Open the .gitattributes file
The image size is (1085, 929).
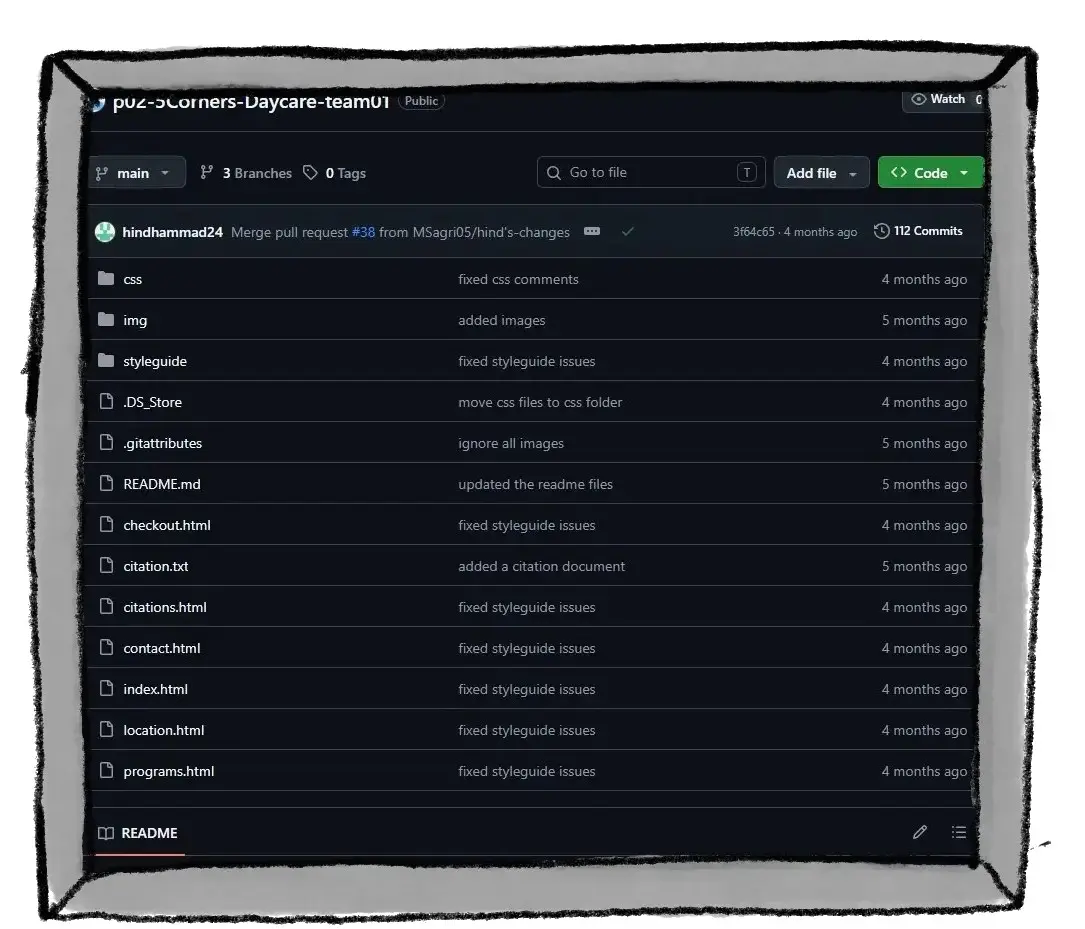click(x=163, y=443)
